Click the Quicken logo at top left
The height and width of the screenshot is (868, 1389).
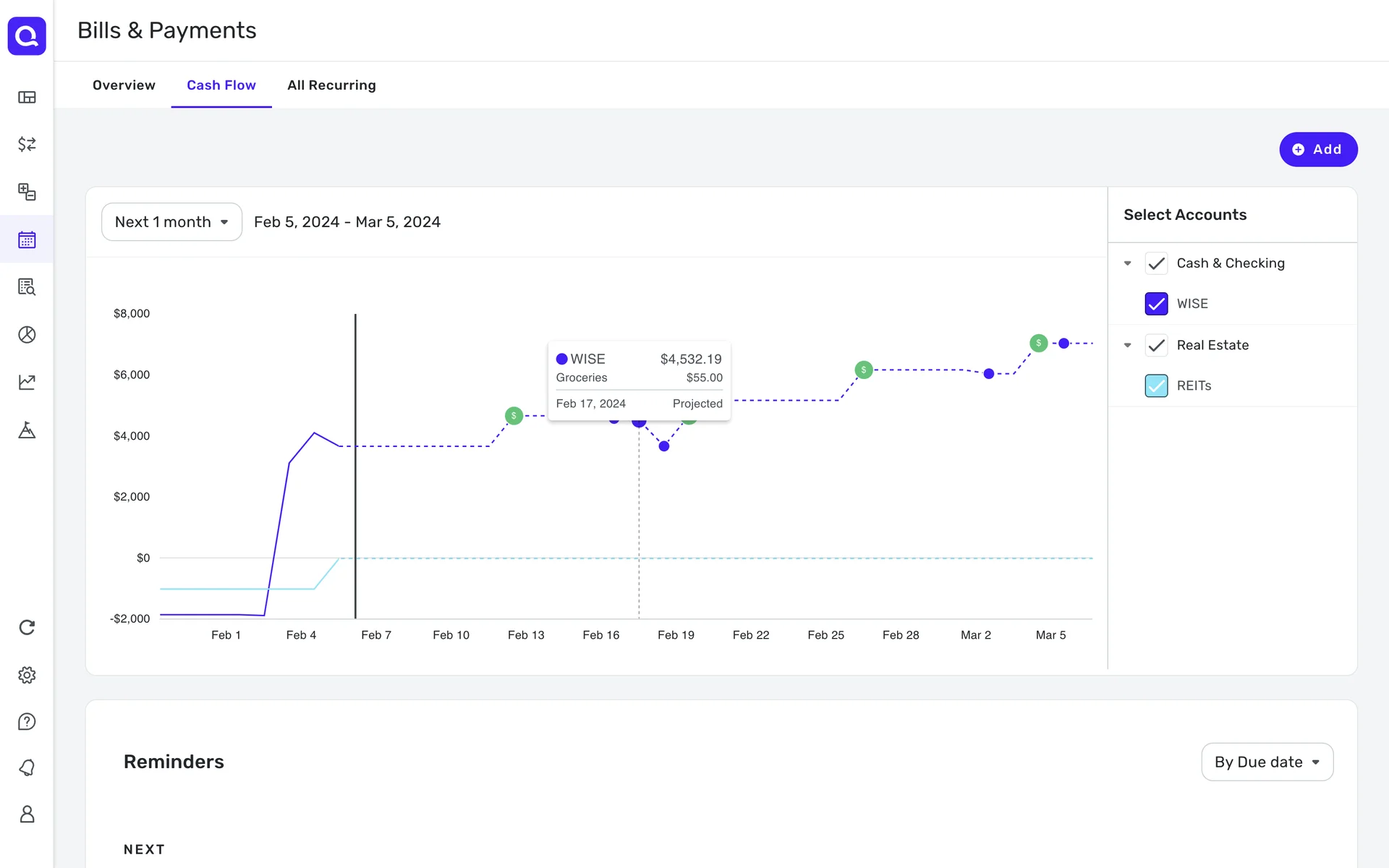click(27, 35)
